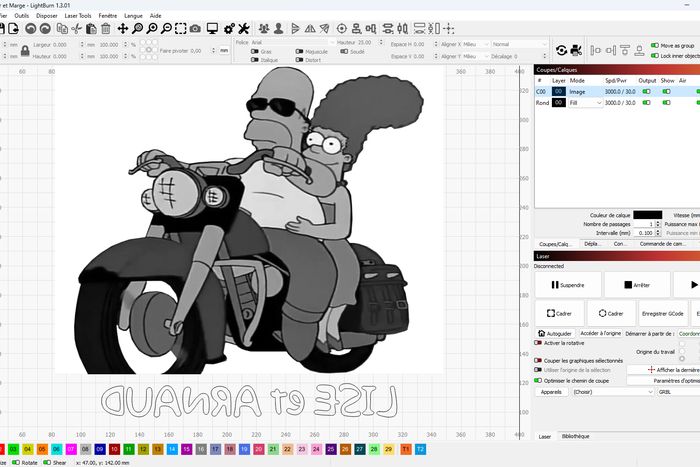Open the Mode dropdown for Rond layer
This screenshot has height=467, width=700.
click(585, 103)
